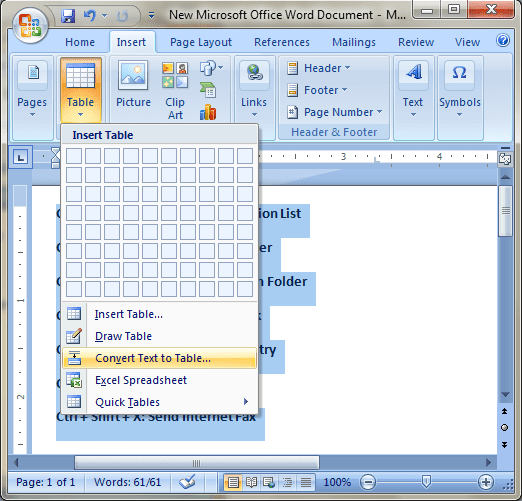Switch to the Page Layout tab
Image resolution: width=522 pixels, height=501 pixels.
click(201, 42)
